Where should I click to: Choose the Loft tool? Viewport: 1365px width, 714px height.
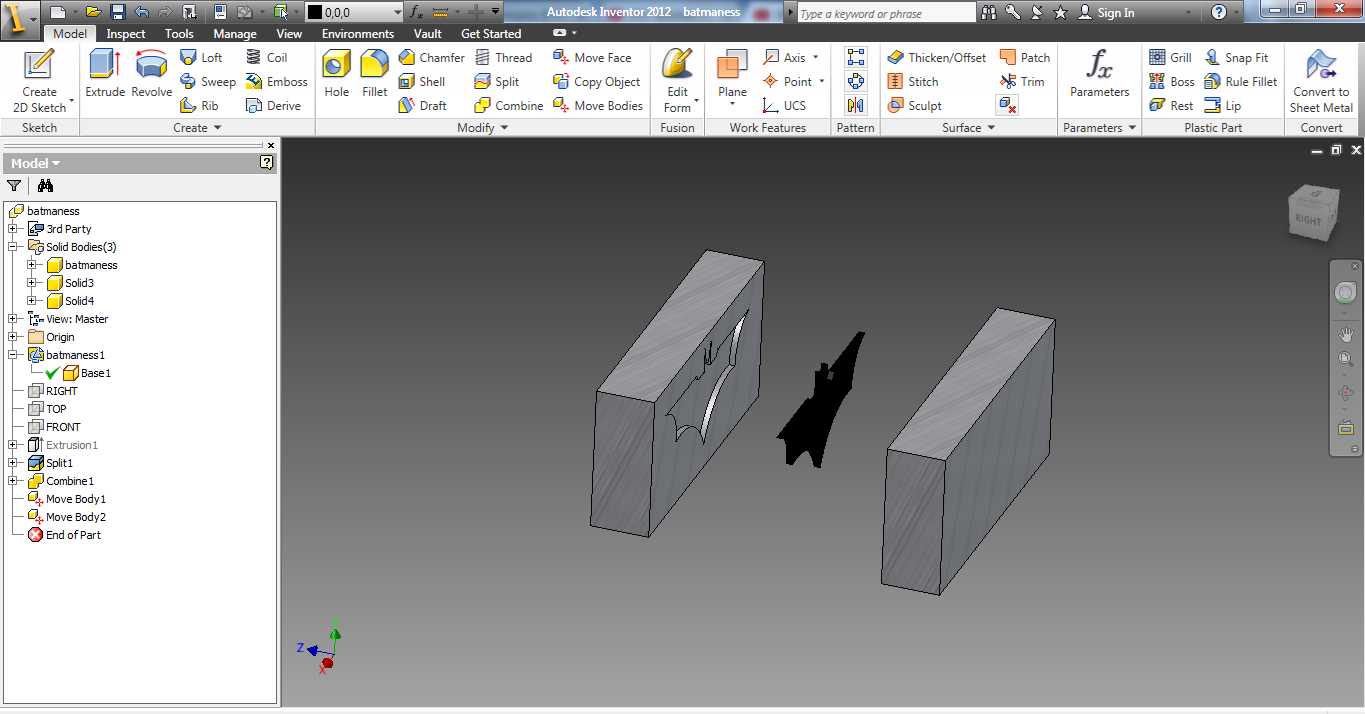pyautogui.click(x=201, y=58)
